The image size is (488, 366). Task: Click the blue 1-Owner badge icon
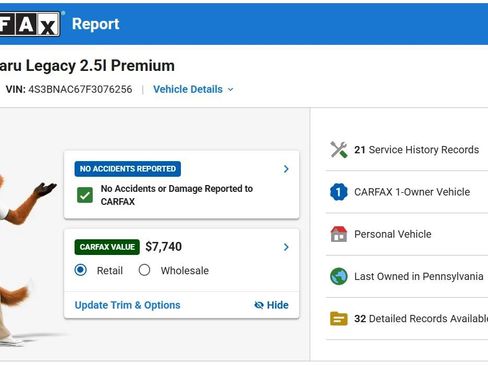pos(339,192)
